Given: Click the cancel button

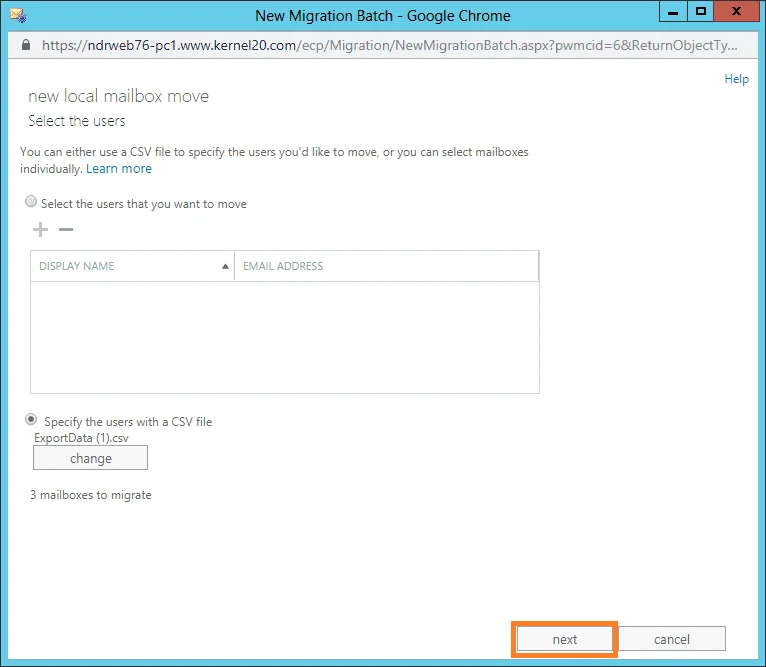Looking at the screenshot, I should [672, 639].
